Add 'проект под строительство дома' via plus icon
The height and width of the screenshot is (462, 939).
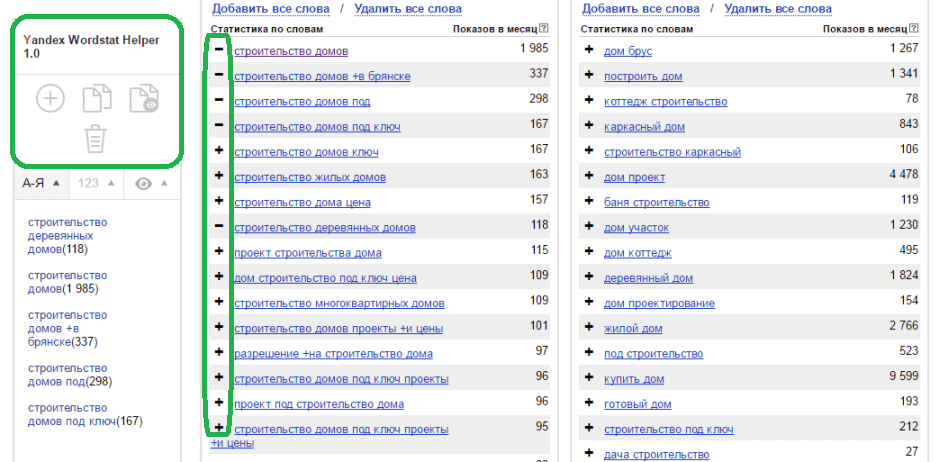(x=219, y=402)
